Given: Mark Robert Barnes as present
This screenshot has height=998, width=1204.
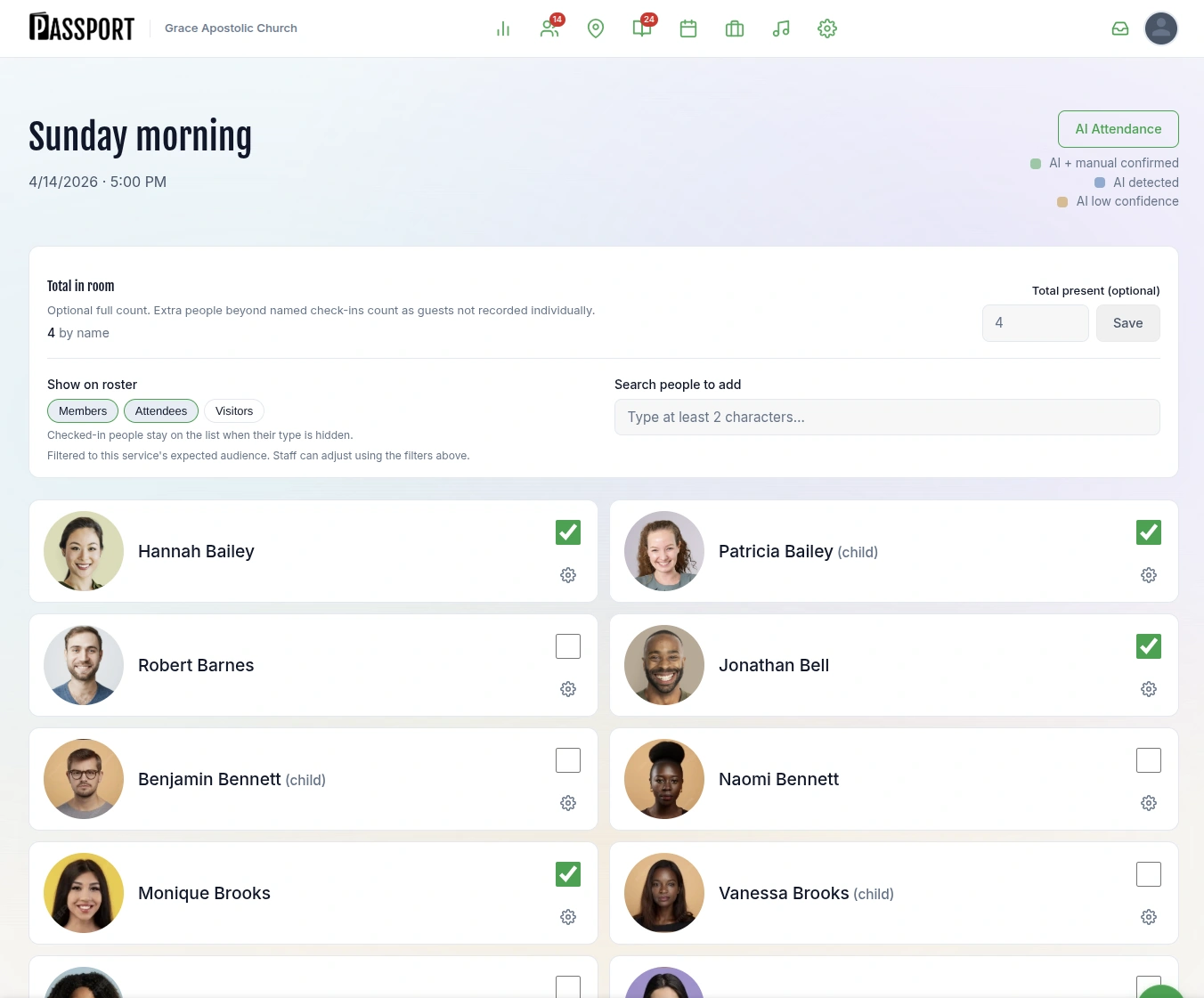Looking at the screenshot, I should (x=568, y=646).
